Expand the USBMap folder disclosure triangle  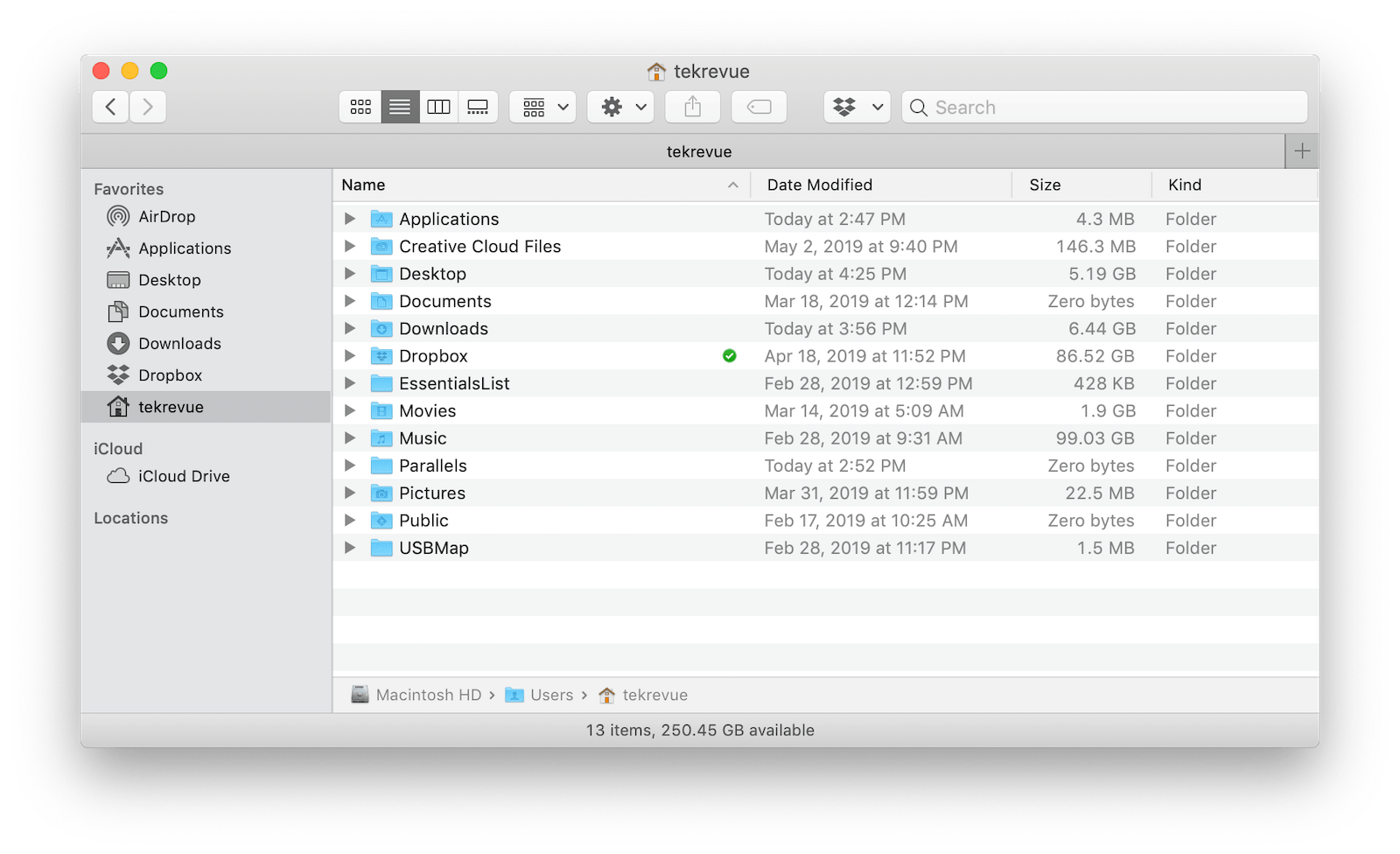350,548
